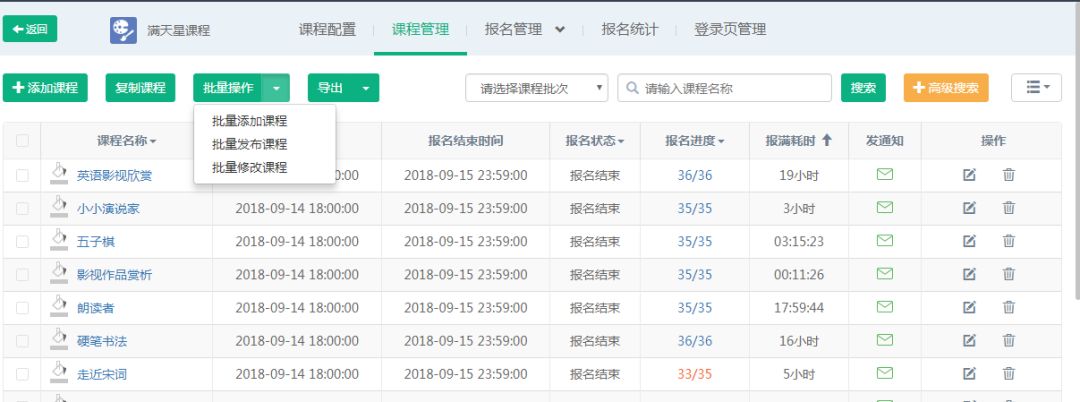Tick checkbox for 硬笔书法 row
The width and height of the screenshot is (1080, 402).
click(x=22, y=341)
